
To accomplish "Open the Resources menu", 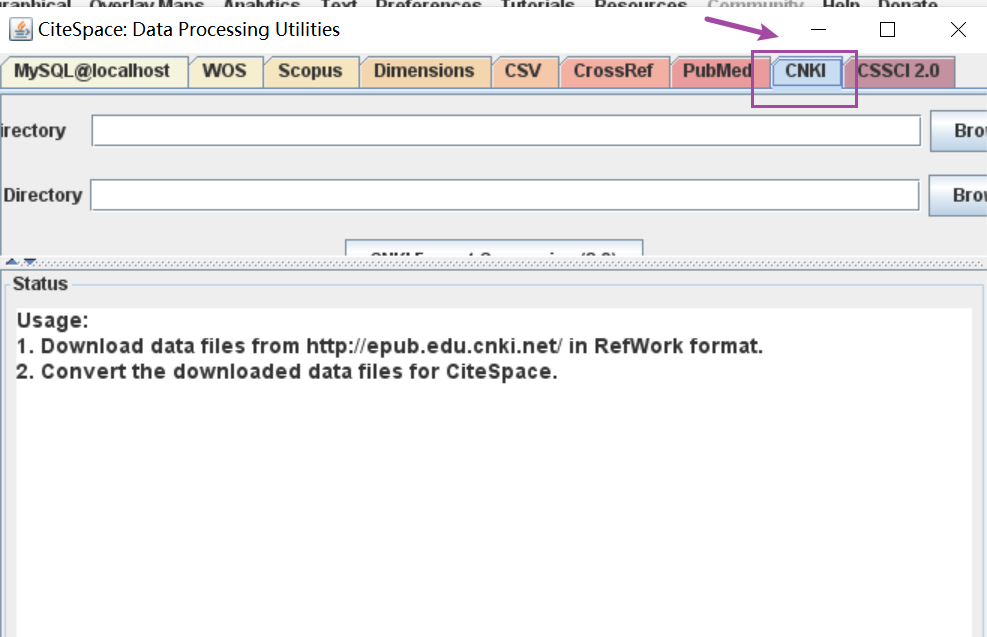I will (x=641, y=4).
